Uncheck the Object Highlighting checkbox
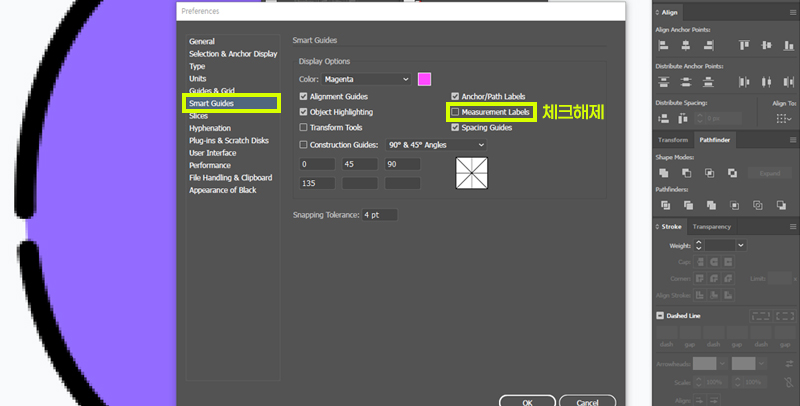The height and width of the screenshot is (406, 800). coord(304,112)
